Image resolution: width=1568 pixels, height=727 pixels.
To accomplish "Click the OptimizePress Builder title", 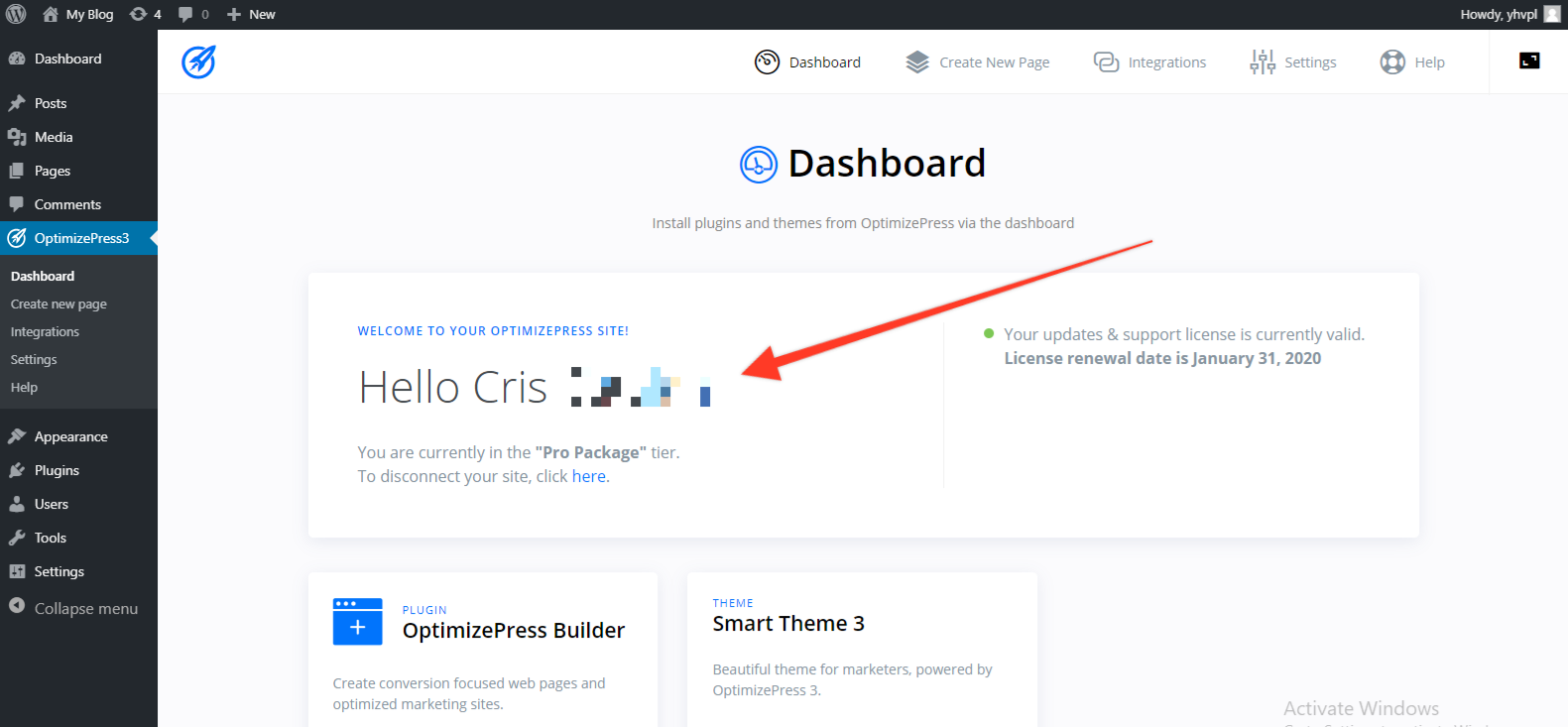I will coord(514,630).
